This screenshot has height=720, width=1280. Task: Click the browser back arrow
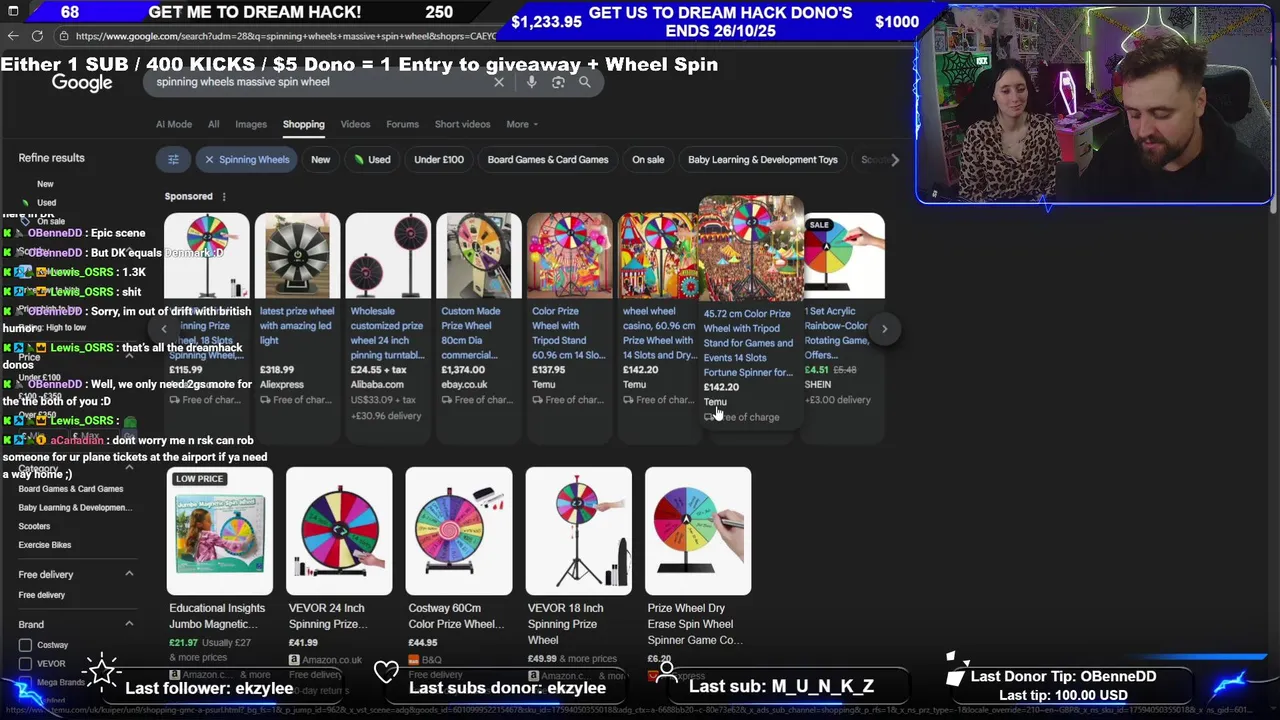pos(13,36)
